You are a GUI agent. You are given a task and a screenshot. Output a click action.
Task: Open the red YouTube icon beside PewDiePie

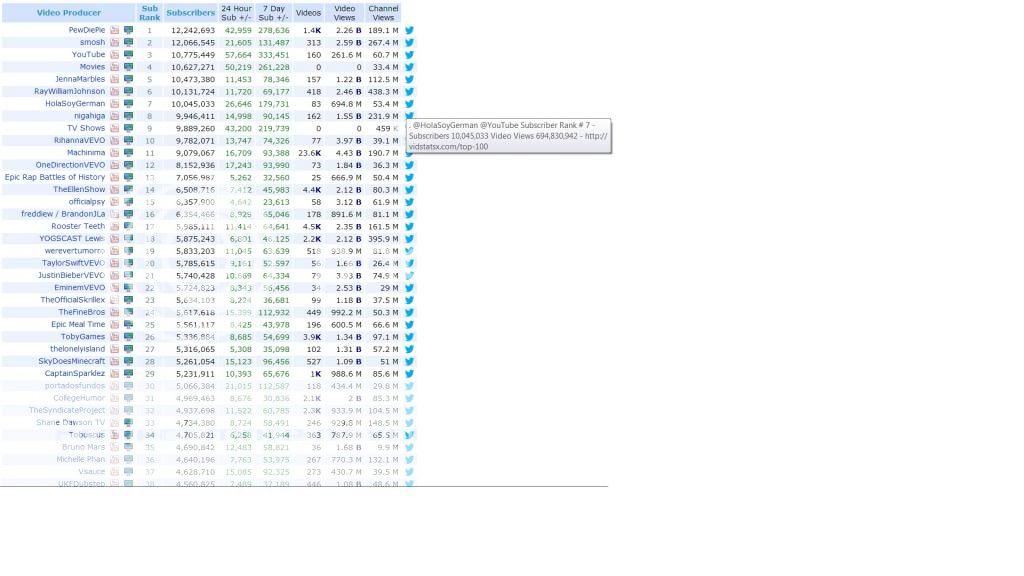pos(115,30)
